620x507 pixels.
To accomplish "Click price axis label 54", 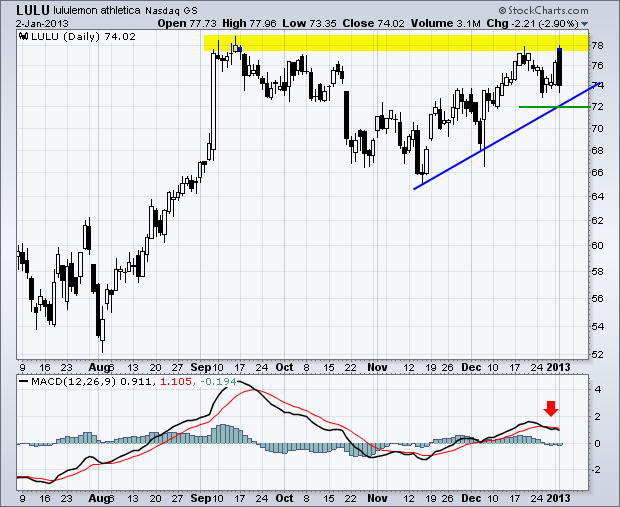I will pyautogui.click(x=598, y=327).
